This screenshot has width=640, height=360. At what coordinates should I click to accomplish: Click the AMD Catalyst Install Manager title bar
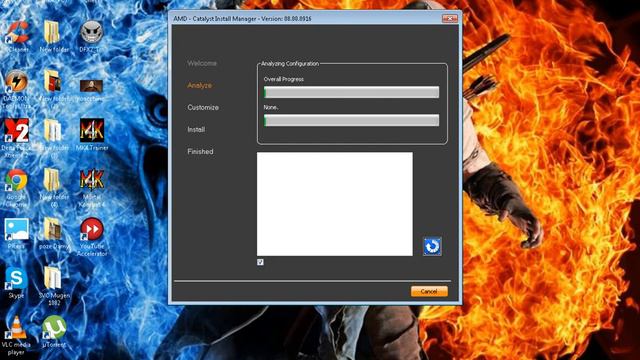click(x=306, y=18)
